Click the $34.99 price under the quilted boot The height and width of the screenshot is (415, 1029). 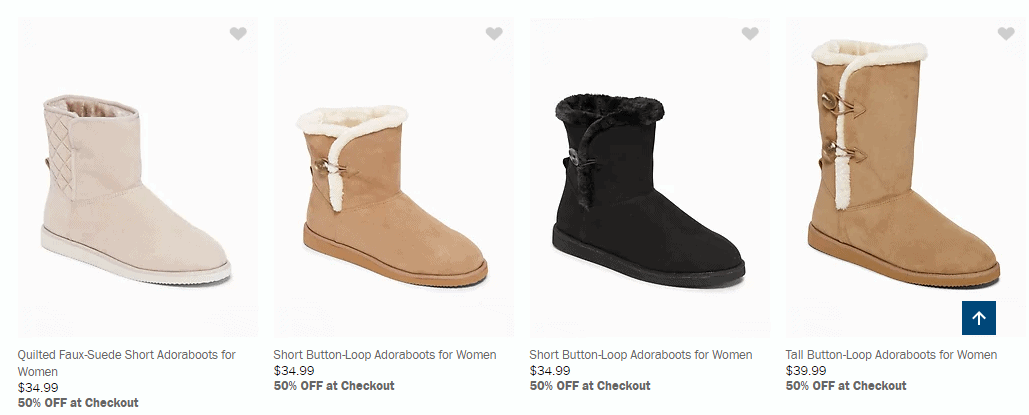coord(38,388)
